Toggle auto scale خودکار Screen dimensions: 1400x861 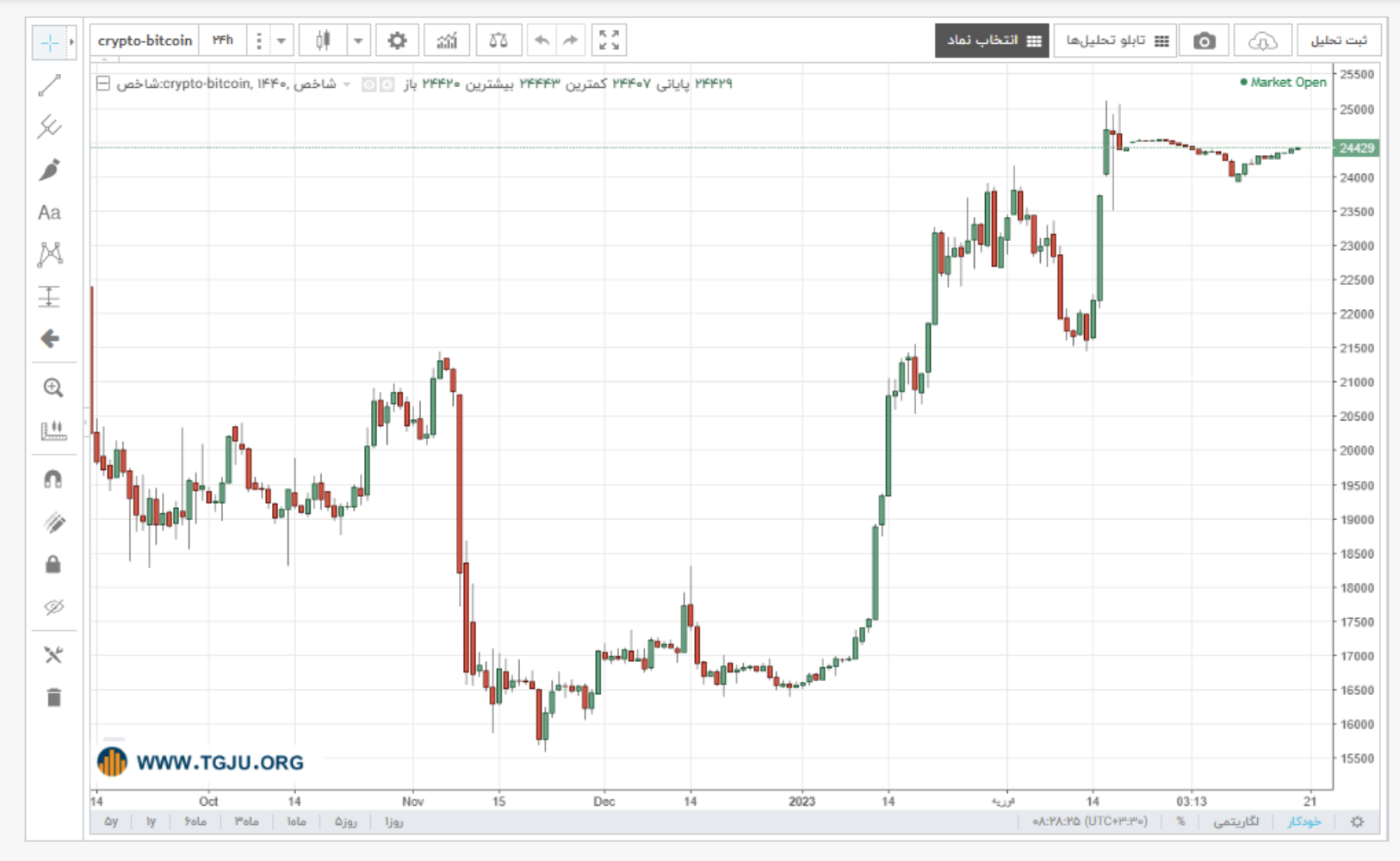(1304, 821)
